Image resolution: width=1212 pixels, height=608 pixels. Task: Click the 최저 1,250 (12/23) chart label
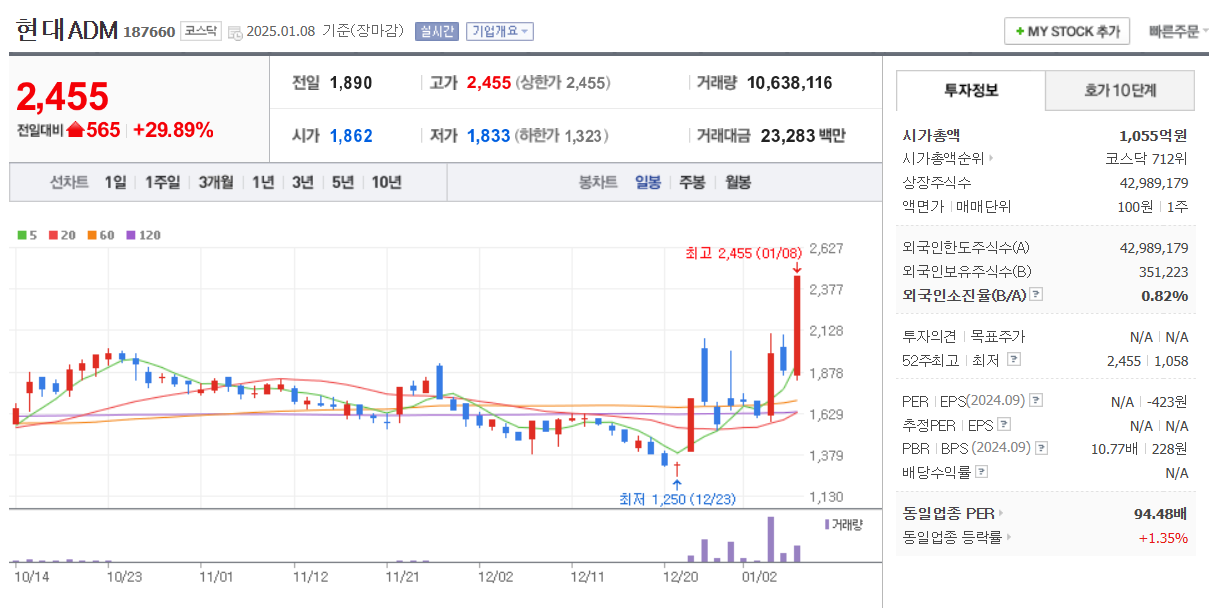coord(677,499)
